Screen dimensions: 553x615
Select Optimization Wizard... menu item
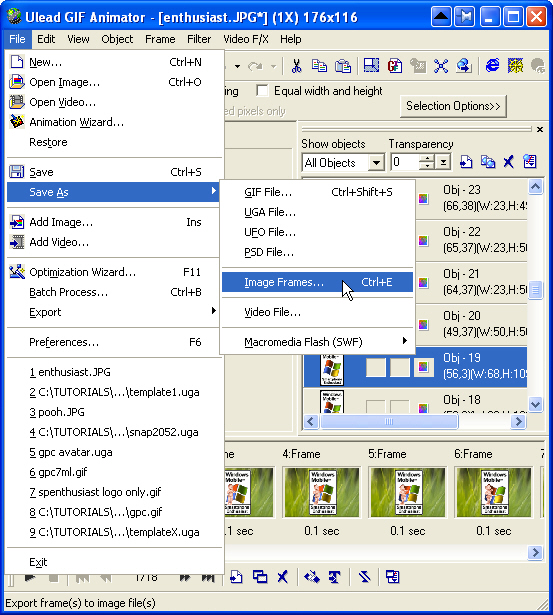(x=113, y=272)
